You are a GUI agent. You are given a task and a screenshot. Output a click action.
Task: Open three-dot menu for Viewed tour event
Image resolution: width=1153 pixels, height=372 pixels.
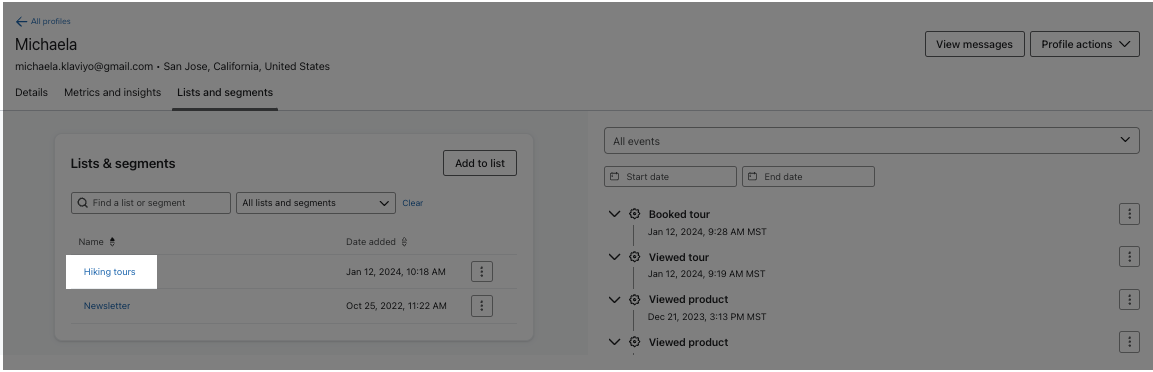1129,257
